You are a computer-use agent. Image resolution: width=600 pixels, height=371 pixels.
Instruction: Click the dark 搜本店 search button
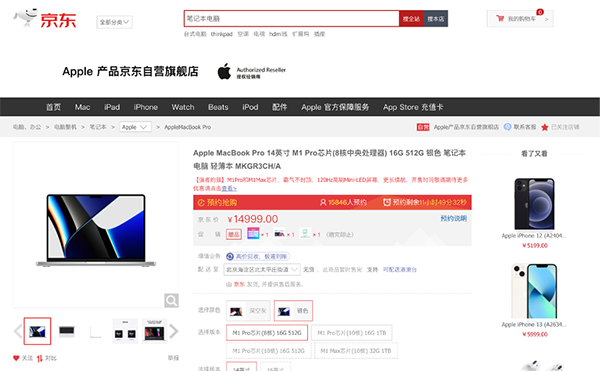tap(436, 18)
